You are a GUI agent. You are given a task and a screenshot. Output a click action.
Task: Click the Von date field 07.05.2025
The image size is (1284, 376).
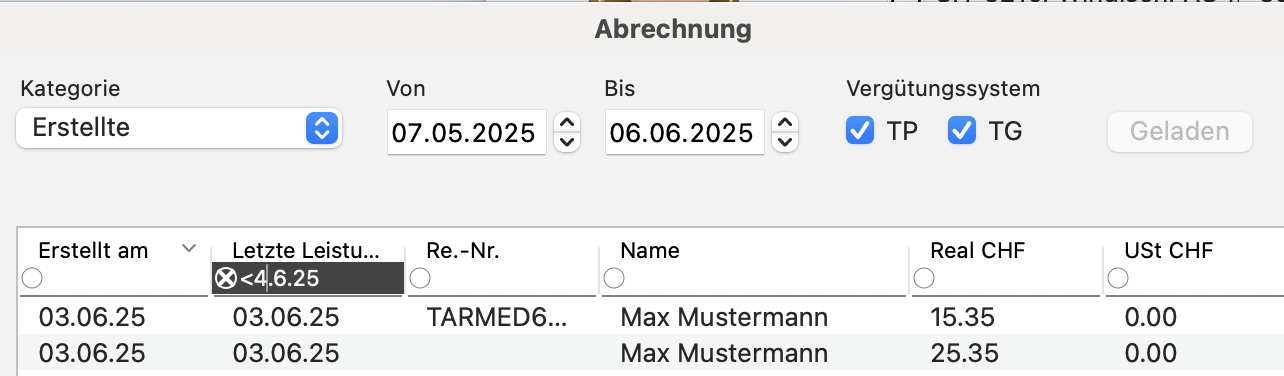click(467, 132)
